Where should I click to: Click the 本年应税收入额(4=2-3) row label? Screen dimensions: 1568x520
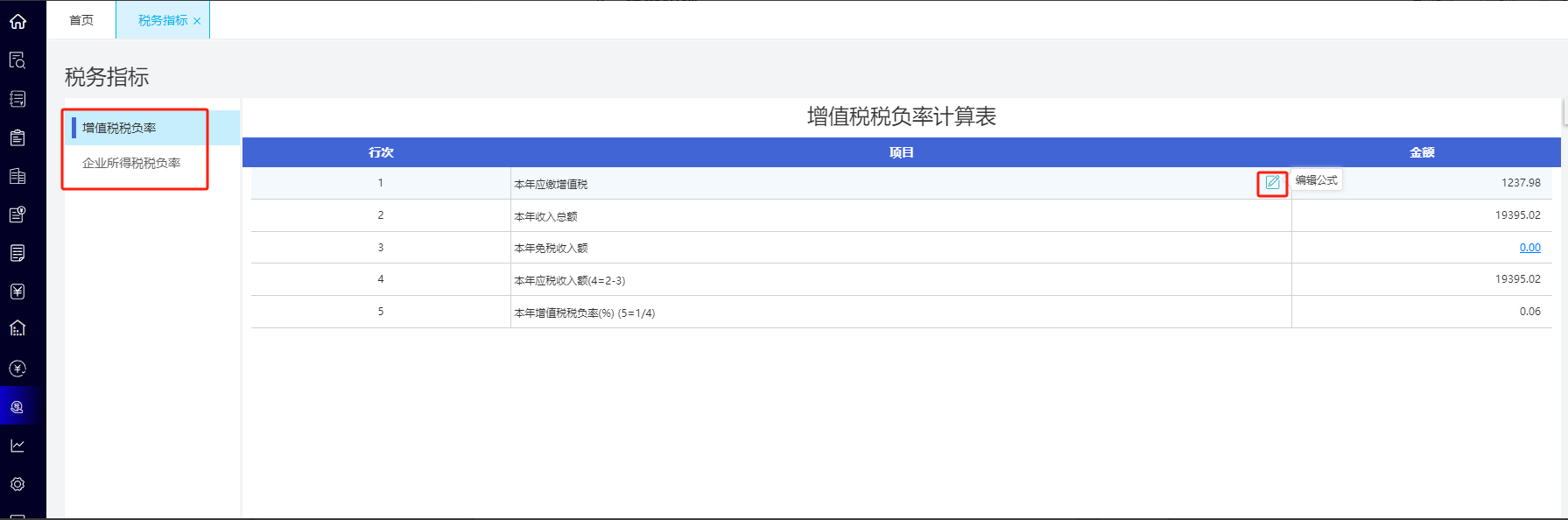click(570, 281)
